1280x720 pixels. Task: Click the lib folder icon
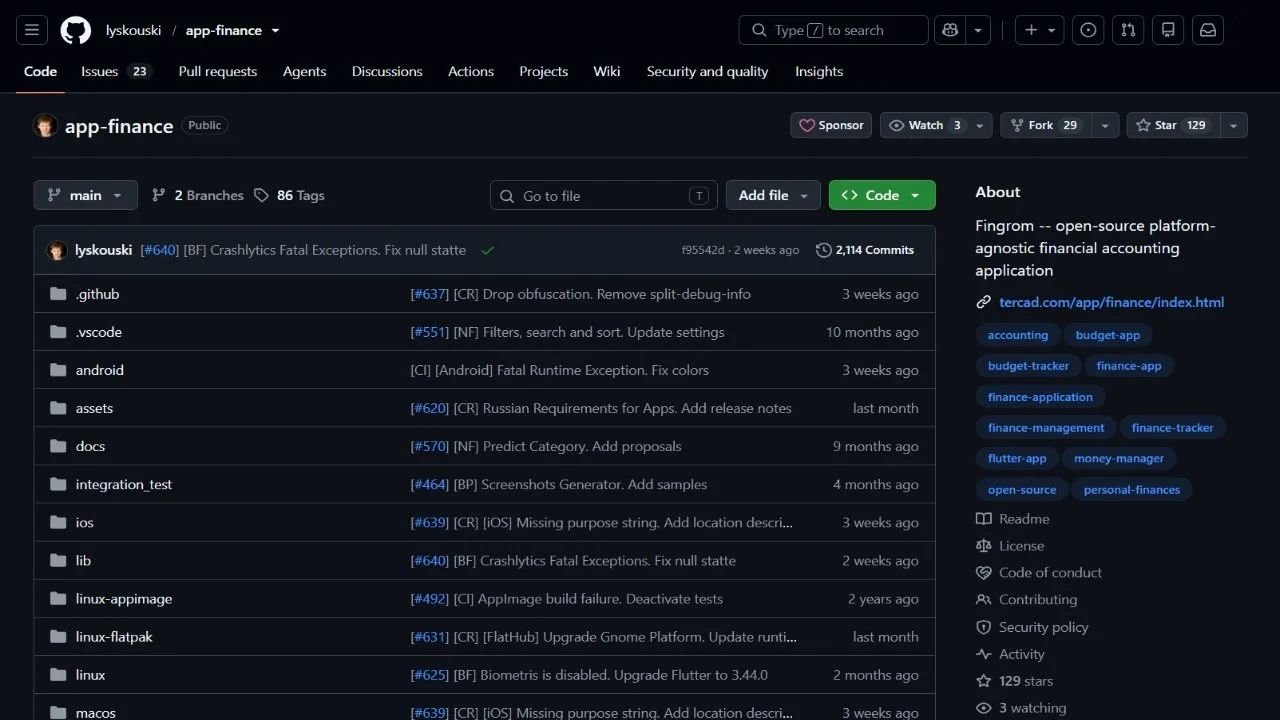[58, 560]
